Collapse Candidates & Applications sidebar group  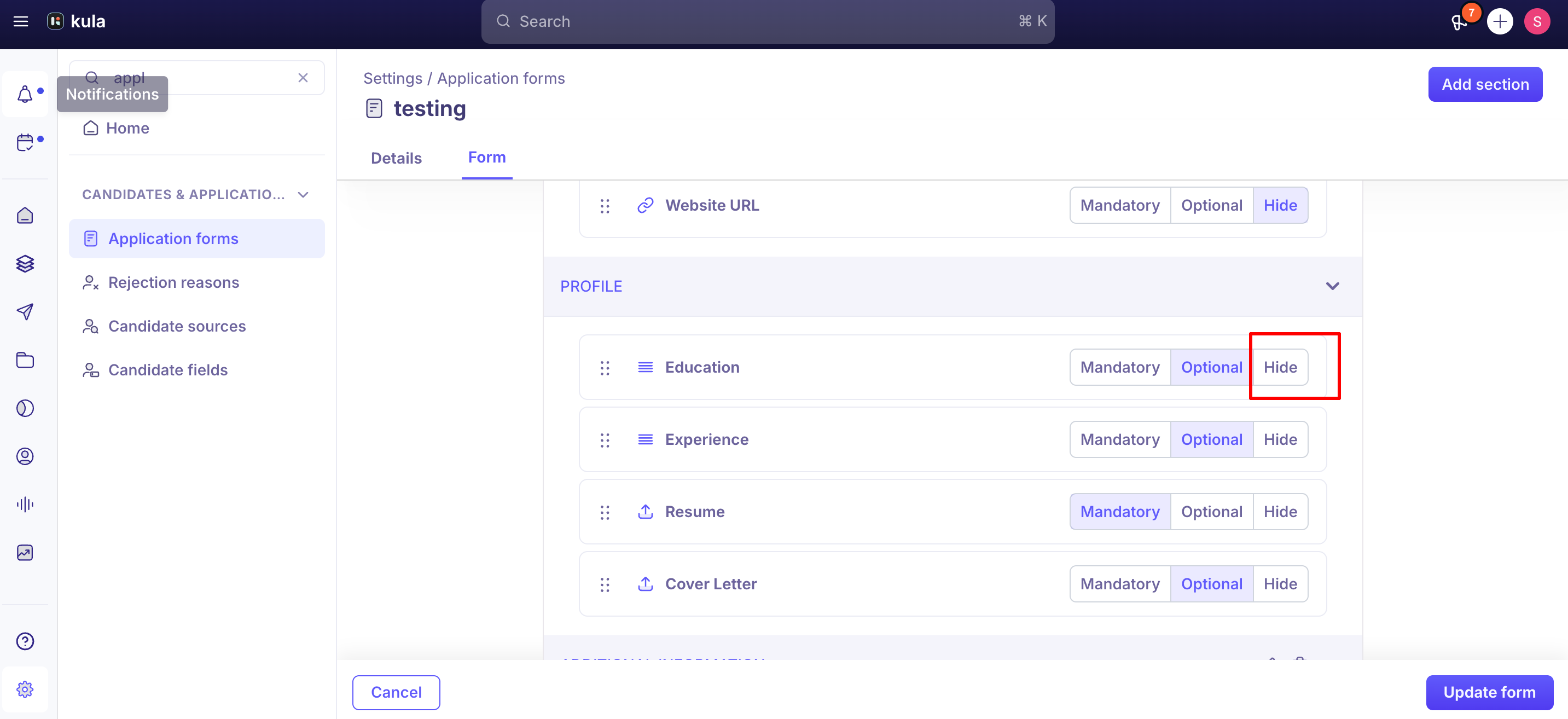point(303,195)
